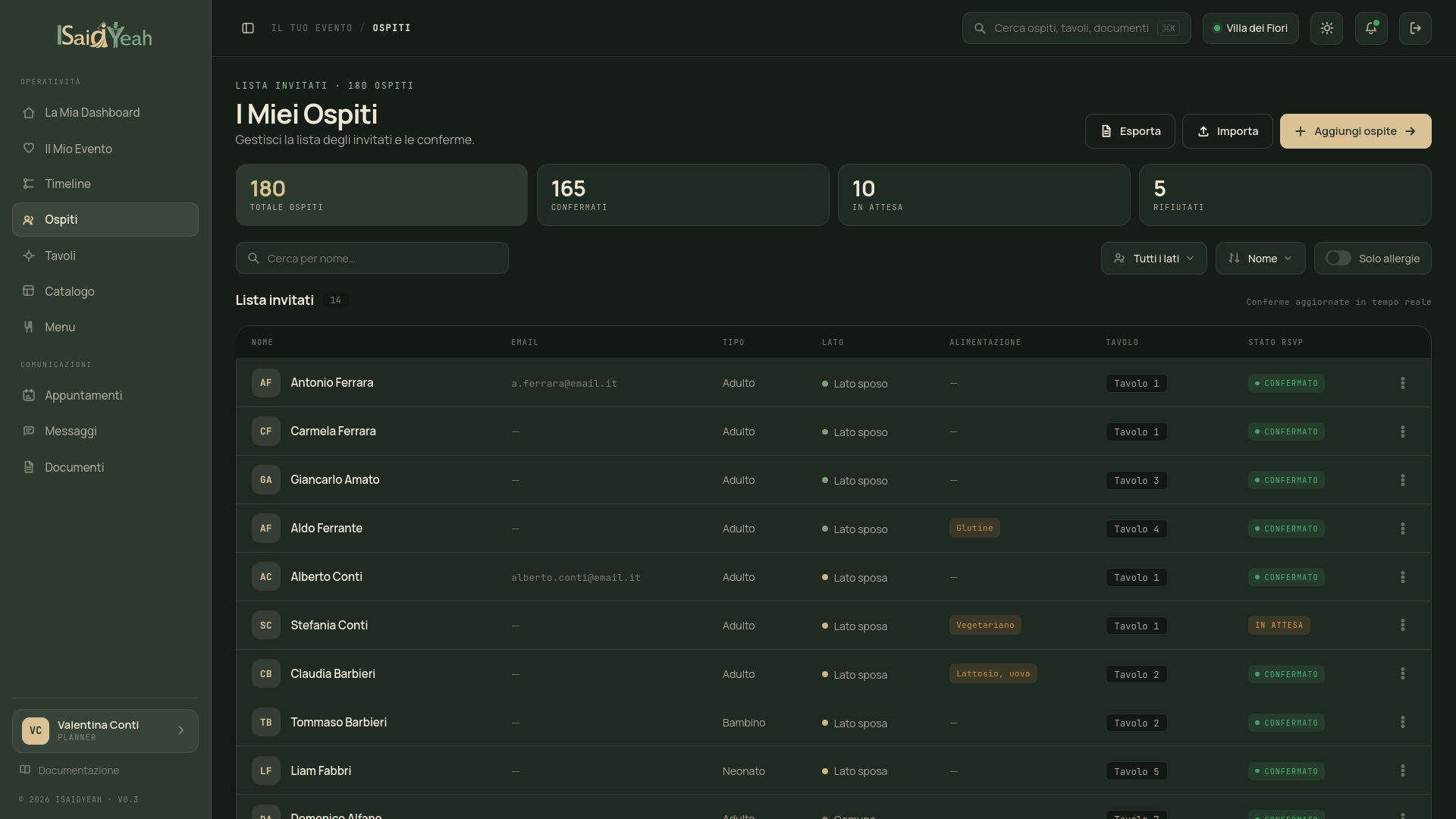Screen dimensions: 1456x819
Task: Toggle the light theme sun icon
Action: pyautogui.click(x=1326, y=28)
